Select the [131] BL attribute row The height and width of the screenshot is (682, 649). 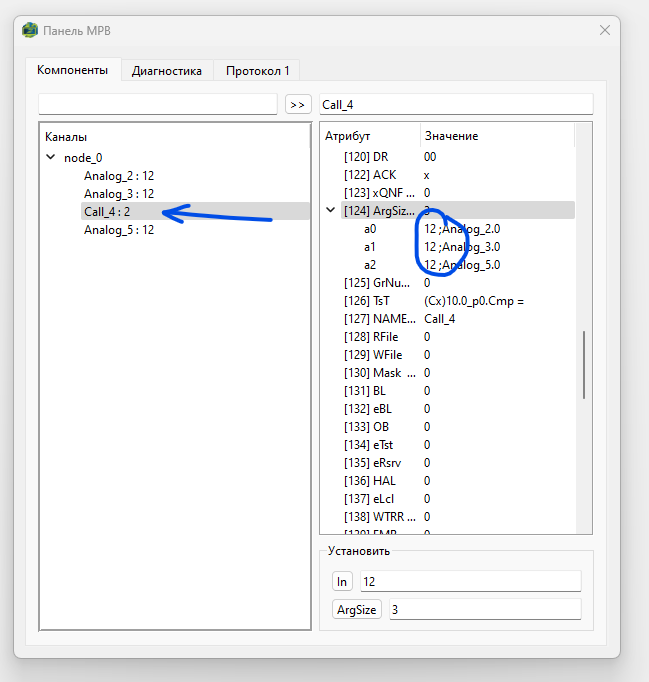458,391
